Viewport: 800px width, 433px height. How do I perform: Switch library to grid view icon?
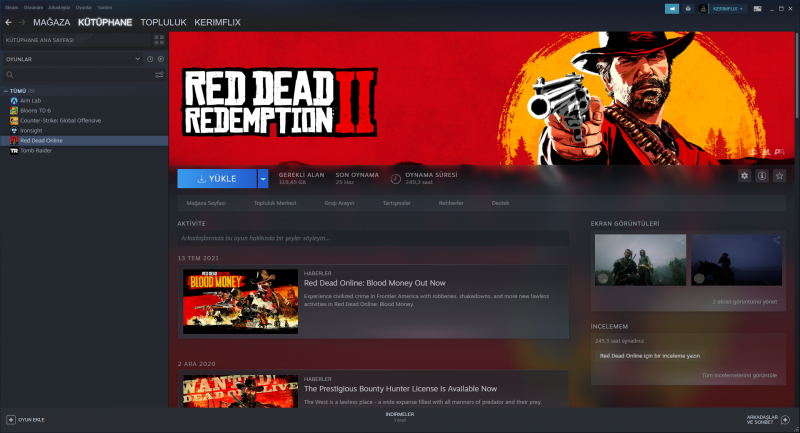[x=159, y=40]
